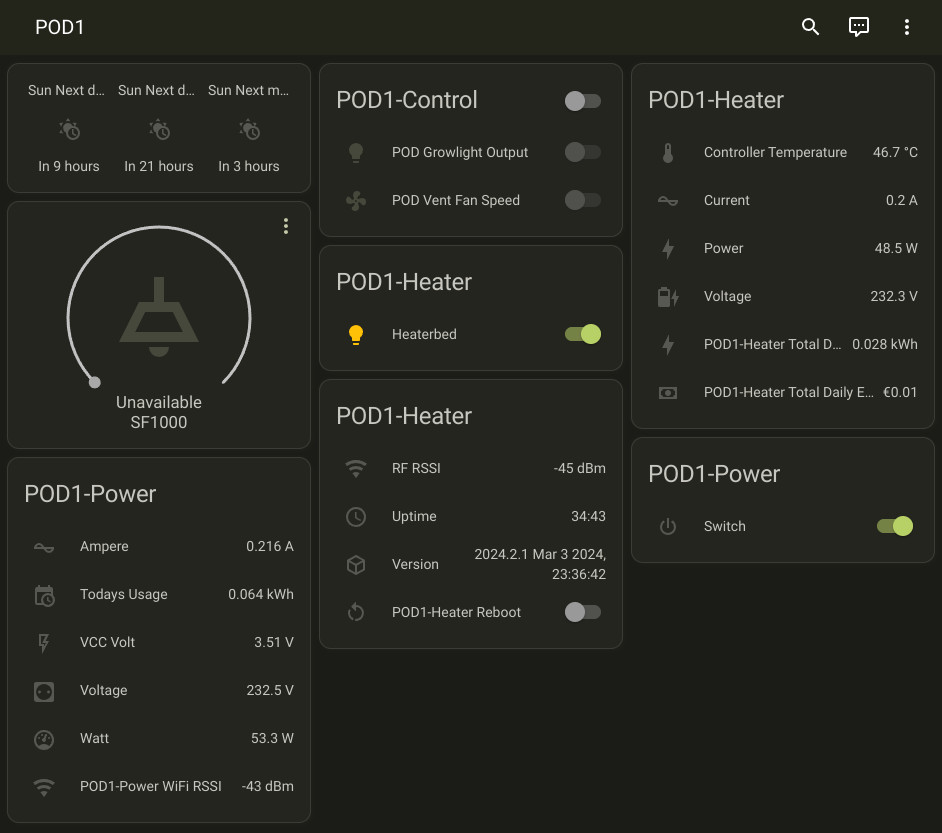Toggle POD Vent Fan Speed switch
942x833 pixels.
(583, 200)
